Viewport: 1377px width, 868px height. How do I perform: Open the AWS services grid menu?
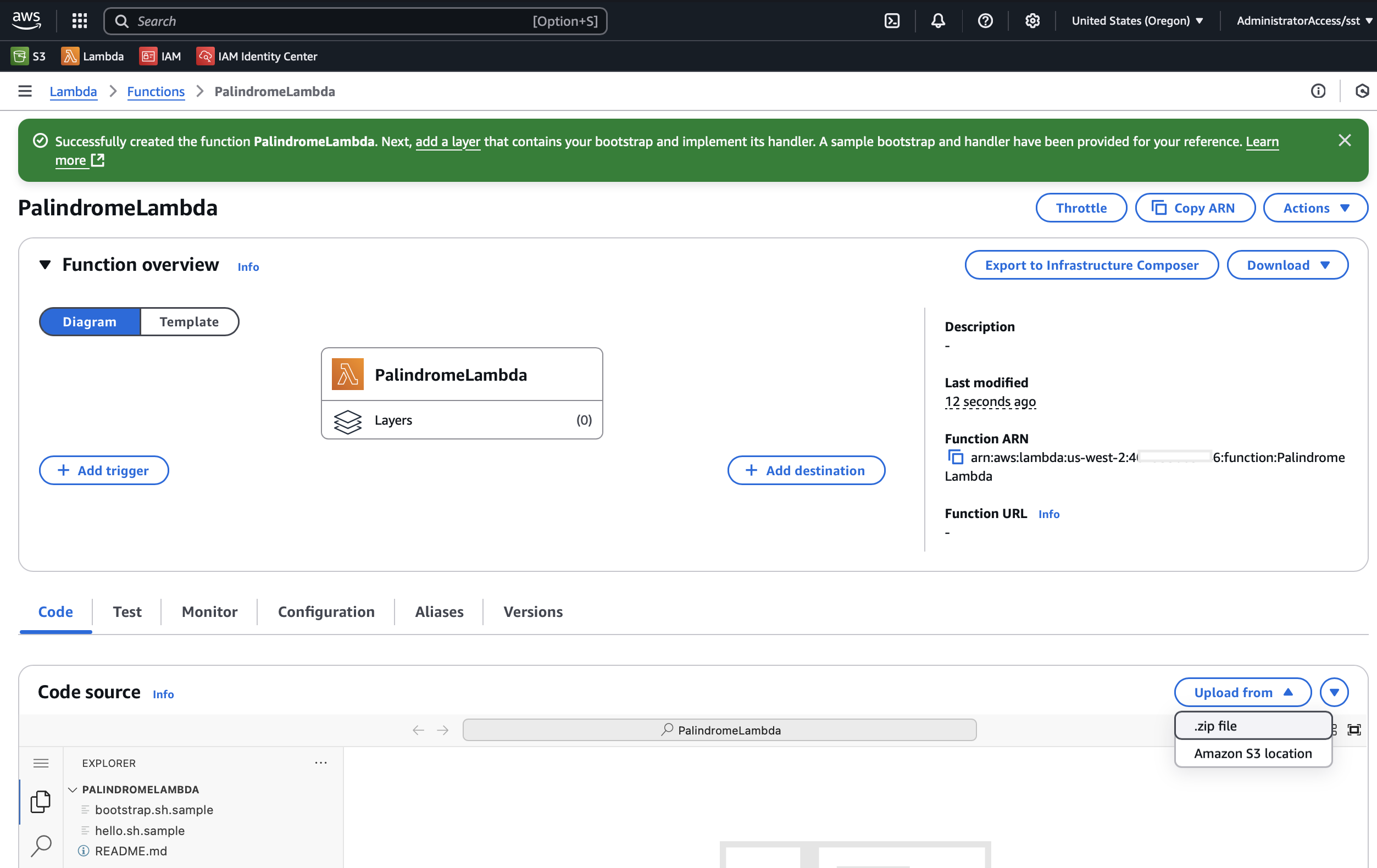(80, 21)
